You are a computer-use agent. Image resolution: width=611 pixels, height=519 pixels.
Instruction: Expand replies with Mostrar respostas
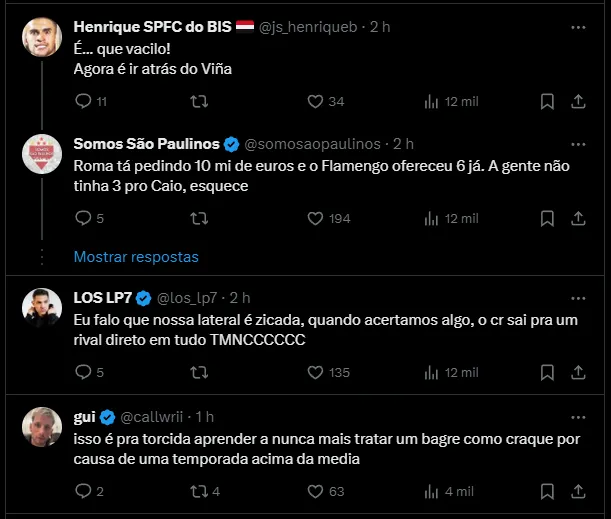(136, 257)
